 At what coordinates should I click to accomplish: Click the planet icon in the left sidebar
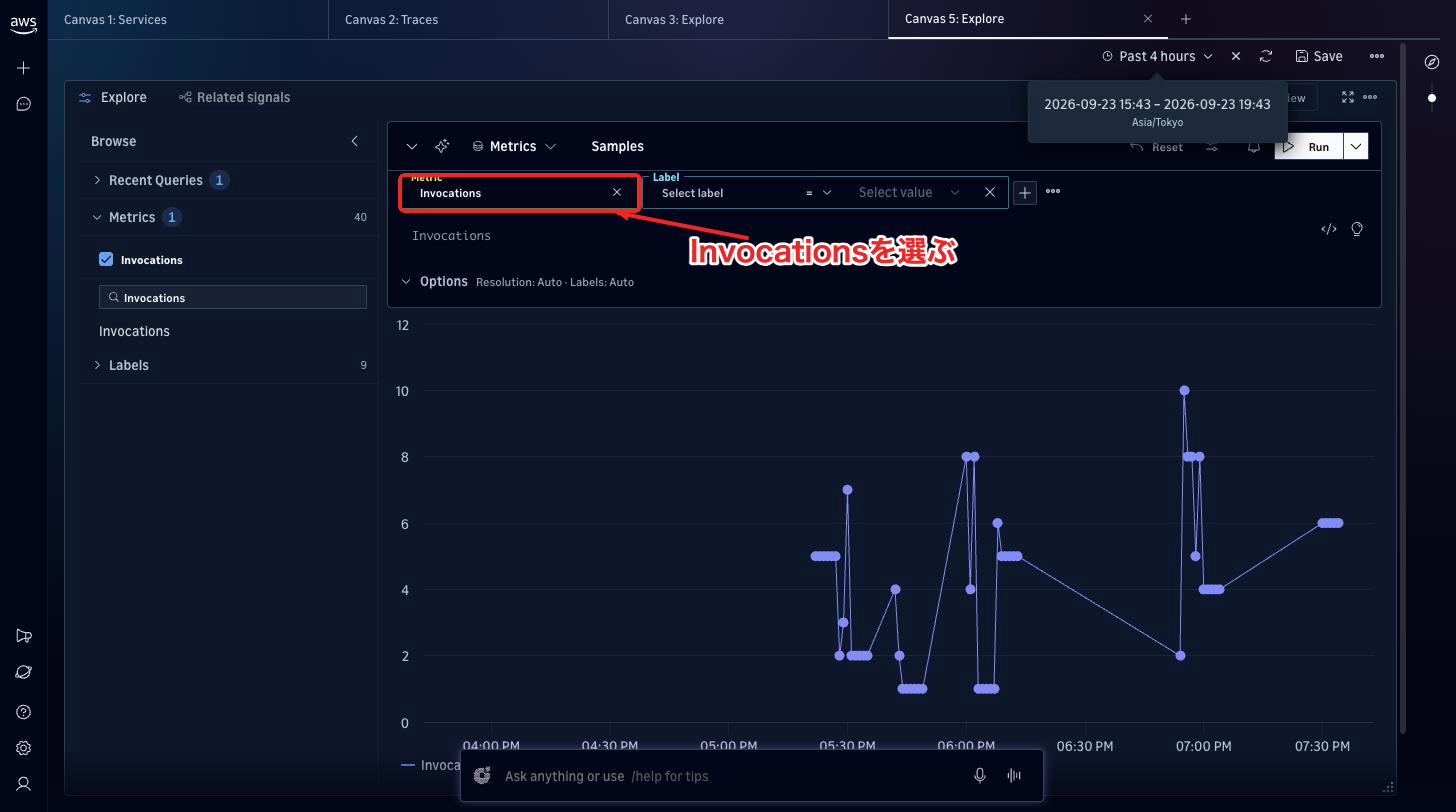coord(24,672)
